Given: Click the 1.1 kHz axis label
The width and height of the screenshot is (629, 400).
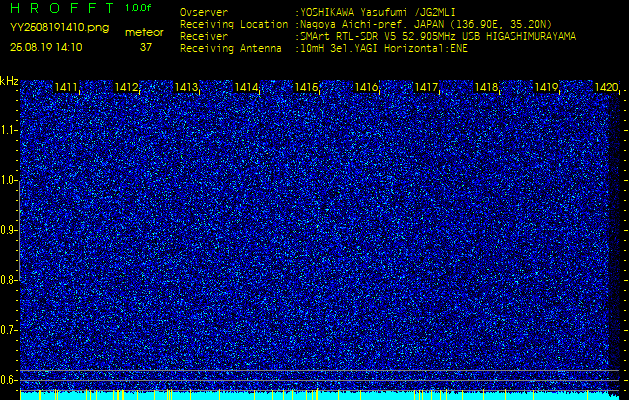Looking at the screenshot, I should 9,130.
